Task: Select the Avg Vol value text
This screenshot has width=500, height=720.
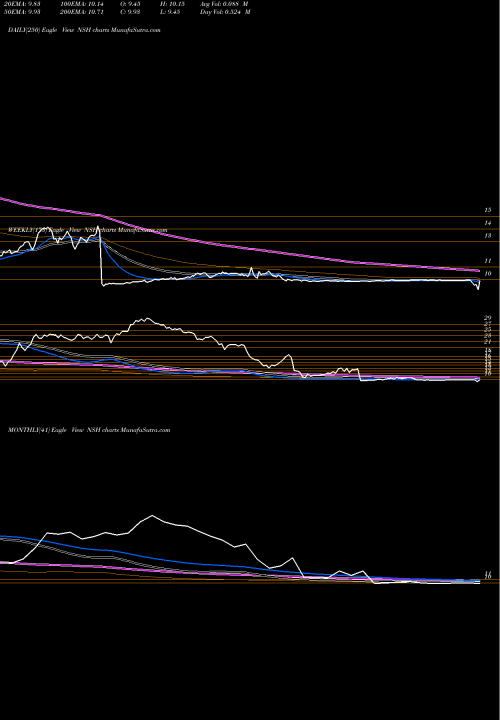Action: click(225, 3)
